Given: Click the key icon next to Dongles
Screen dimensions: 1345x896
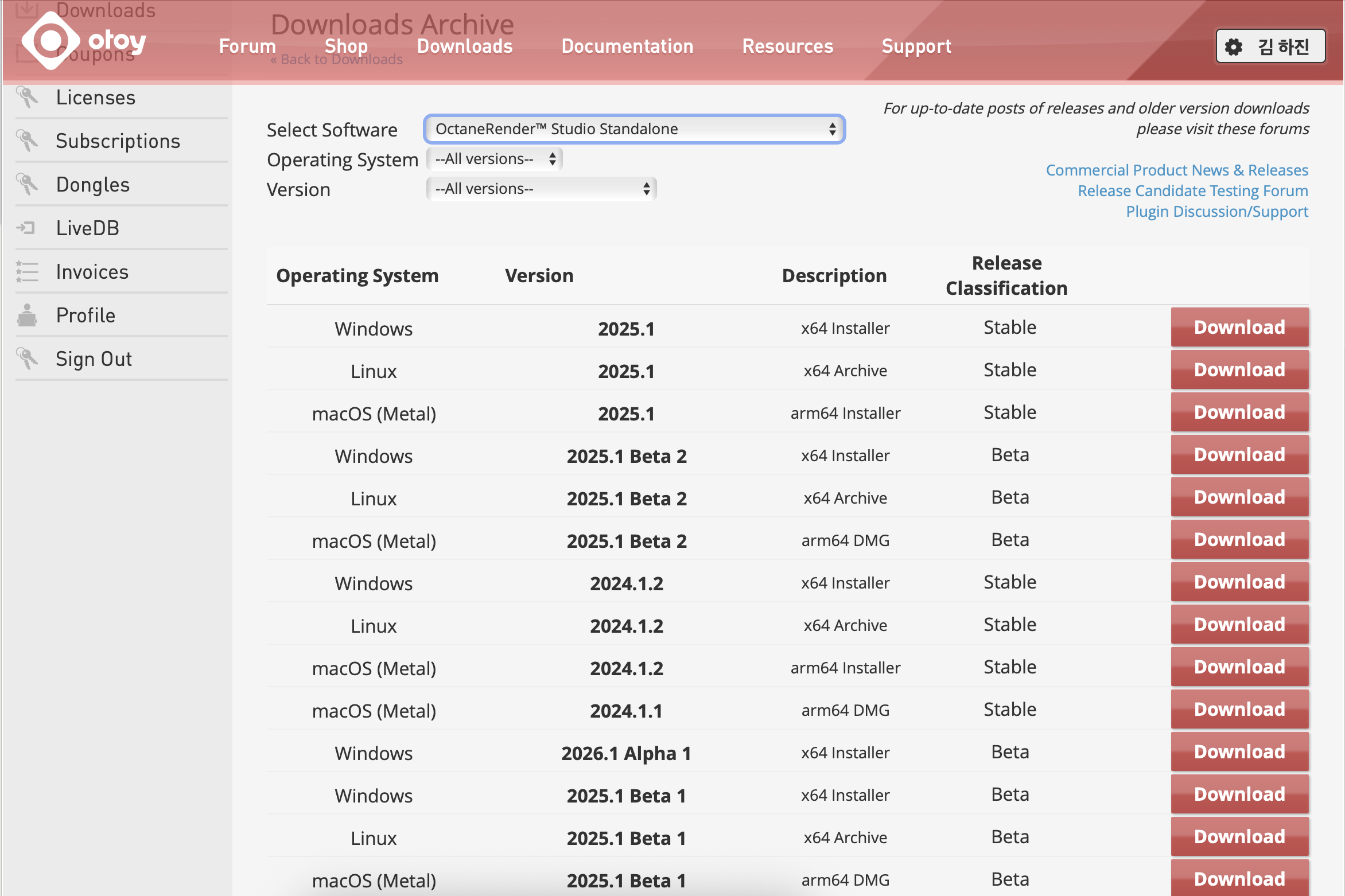Looking at the screenshot, I should pos(27,185).
